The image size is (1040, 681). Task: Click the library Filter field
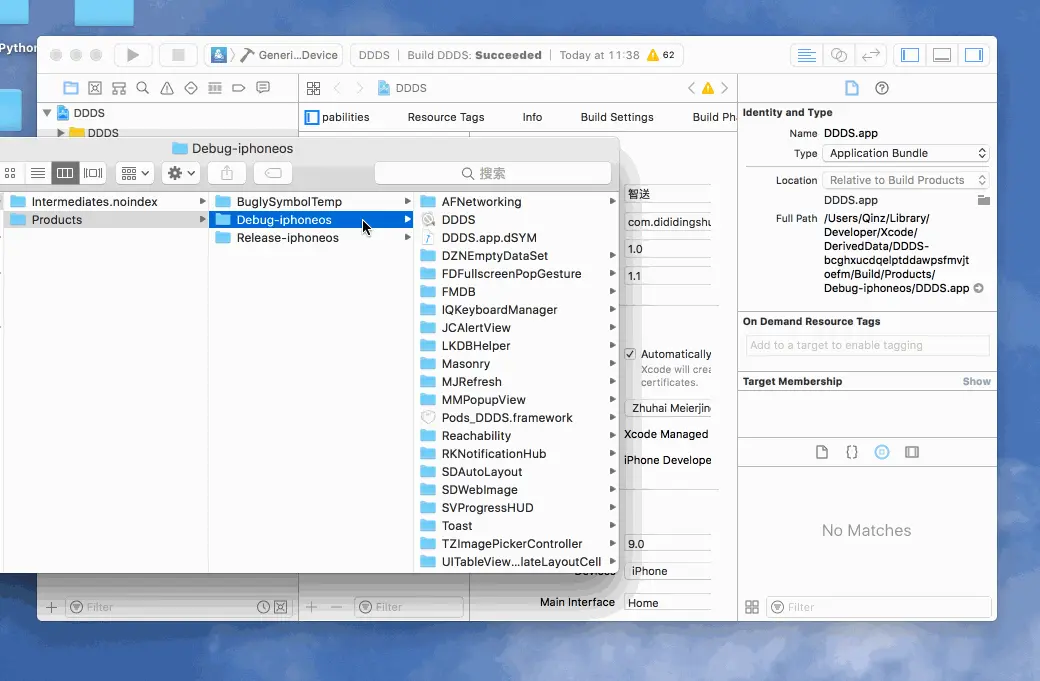pyautogui.click(x=879, y=607)
